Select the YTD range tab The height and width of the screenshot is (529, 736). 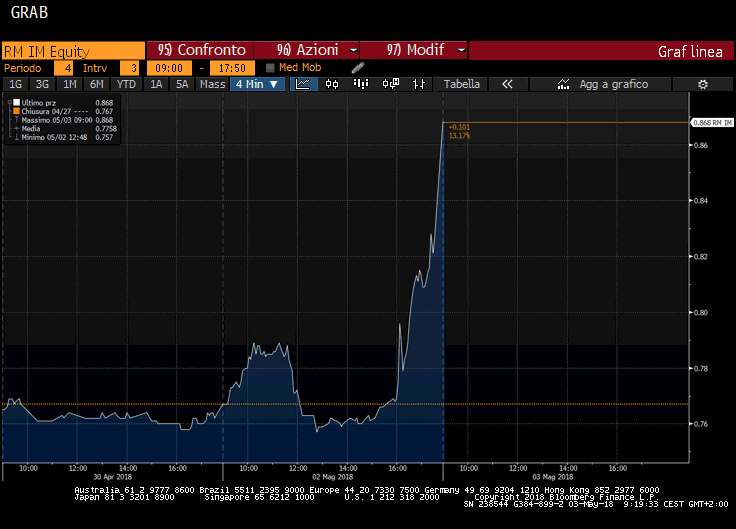(126, 84)
